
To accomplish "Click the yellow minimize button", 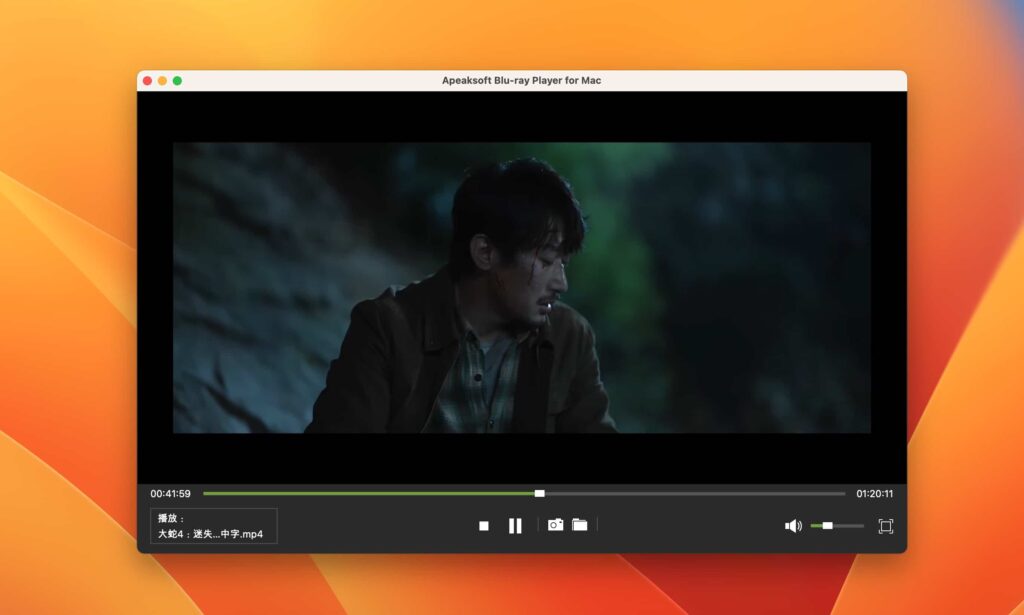I will (x=161, y=80).
